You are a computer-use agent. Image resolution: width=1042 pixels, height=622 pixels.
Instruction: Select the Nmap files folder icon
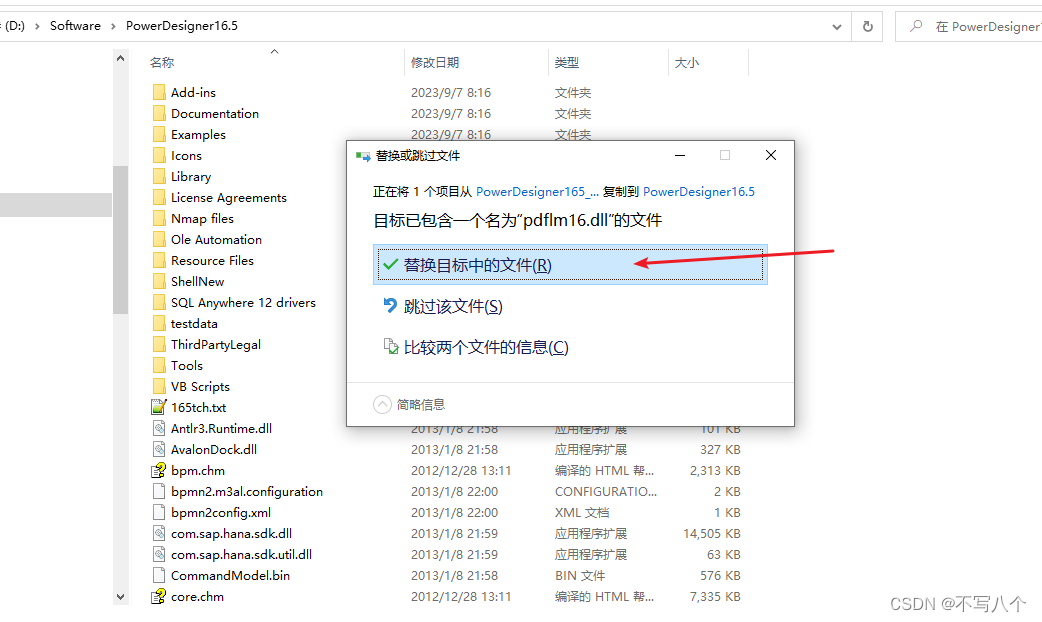tap(159, 219)
